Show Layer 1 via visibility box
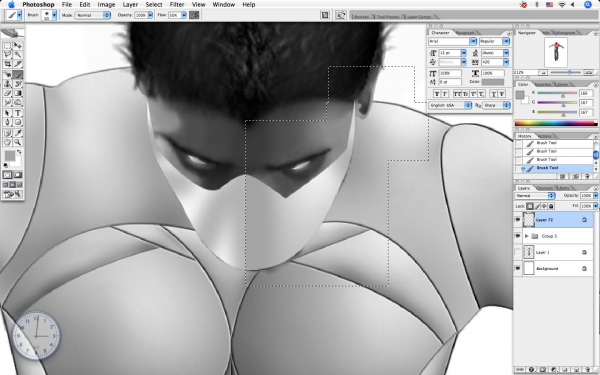Viewport: 600px width, 375px height. (518, 252)
